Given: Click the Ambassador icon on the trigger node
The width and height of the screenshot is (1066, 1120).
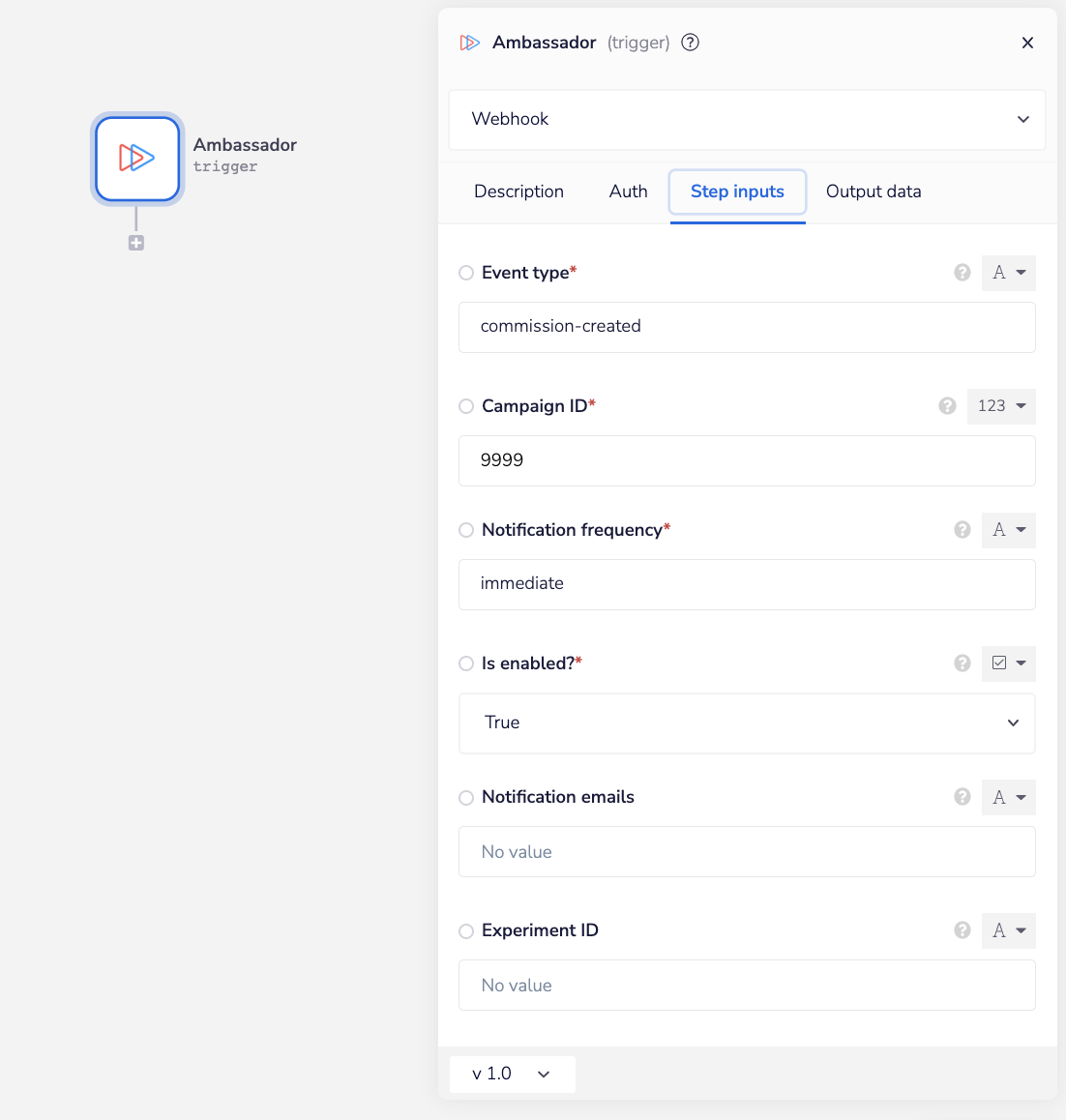Looking at the screenshot, I should point(136,158).
